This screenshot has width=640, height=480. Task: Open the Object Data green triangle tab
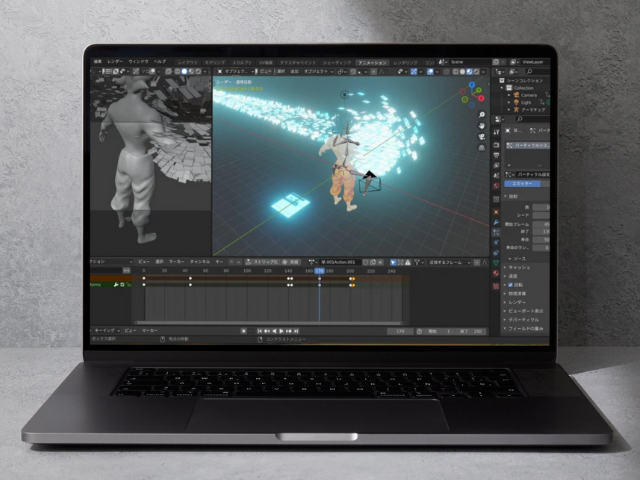pos(496,263)
